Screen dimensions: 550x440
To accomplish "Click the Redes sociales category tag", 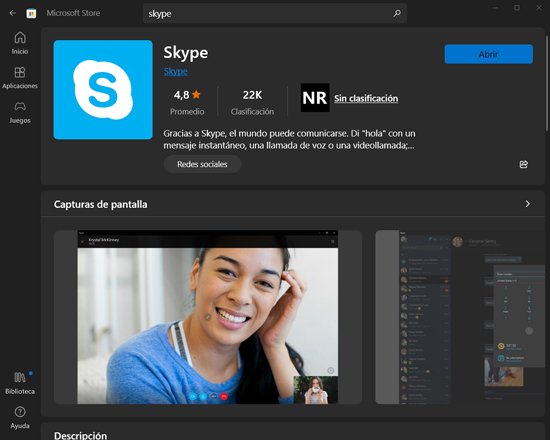I will pos(202,164).
